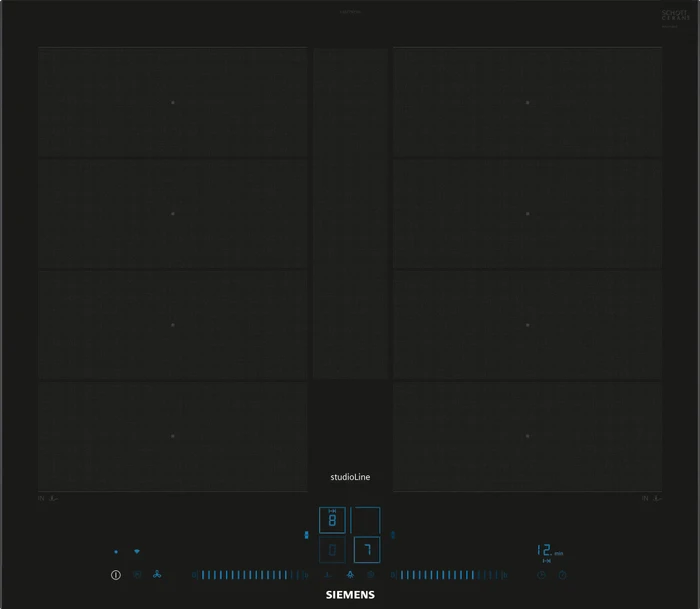This screenshot has width=700, height=609.
Task: Tap the hood fan control icon
Action: 157,574
